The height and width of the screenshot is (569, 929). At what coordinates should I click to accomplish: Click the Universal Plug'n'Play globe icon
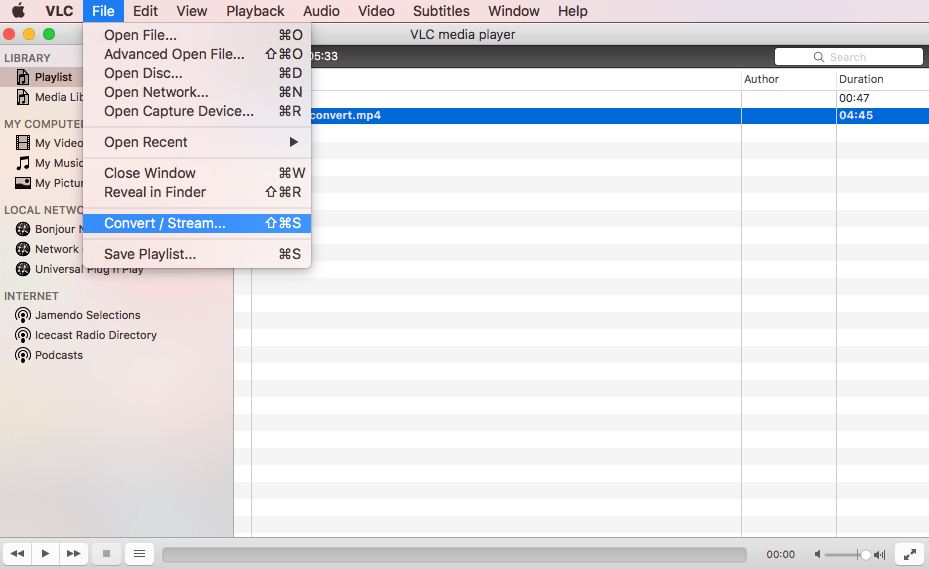pyautogui.click(x=23, y=269)
